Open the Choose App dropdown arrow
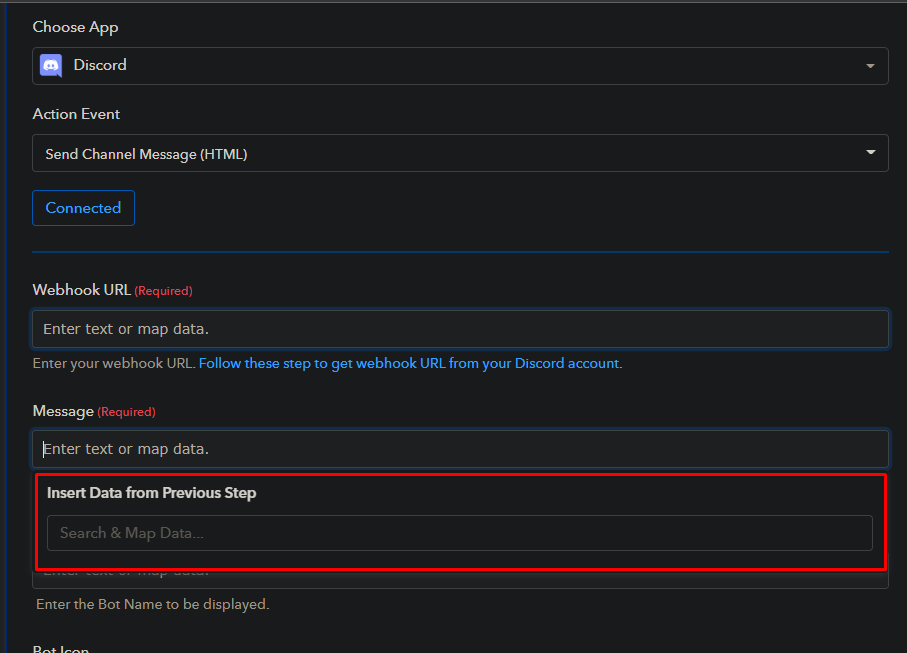Viewport: 907px width, 653px height. pos(870,66)
